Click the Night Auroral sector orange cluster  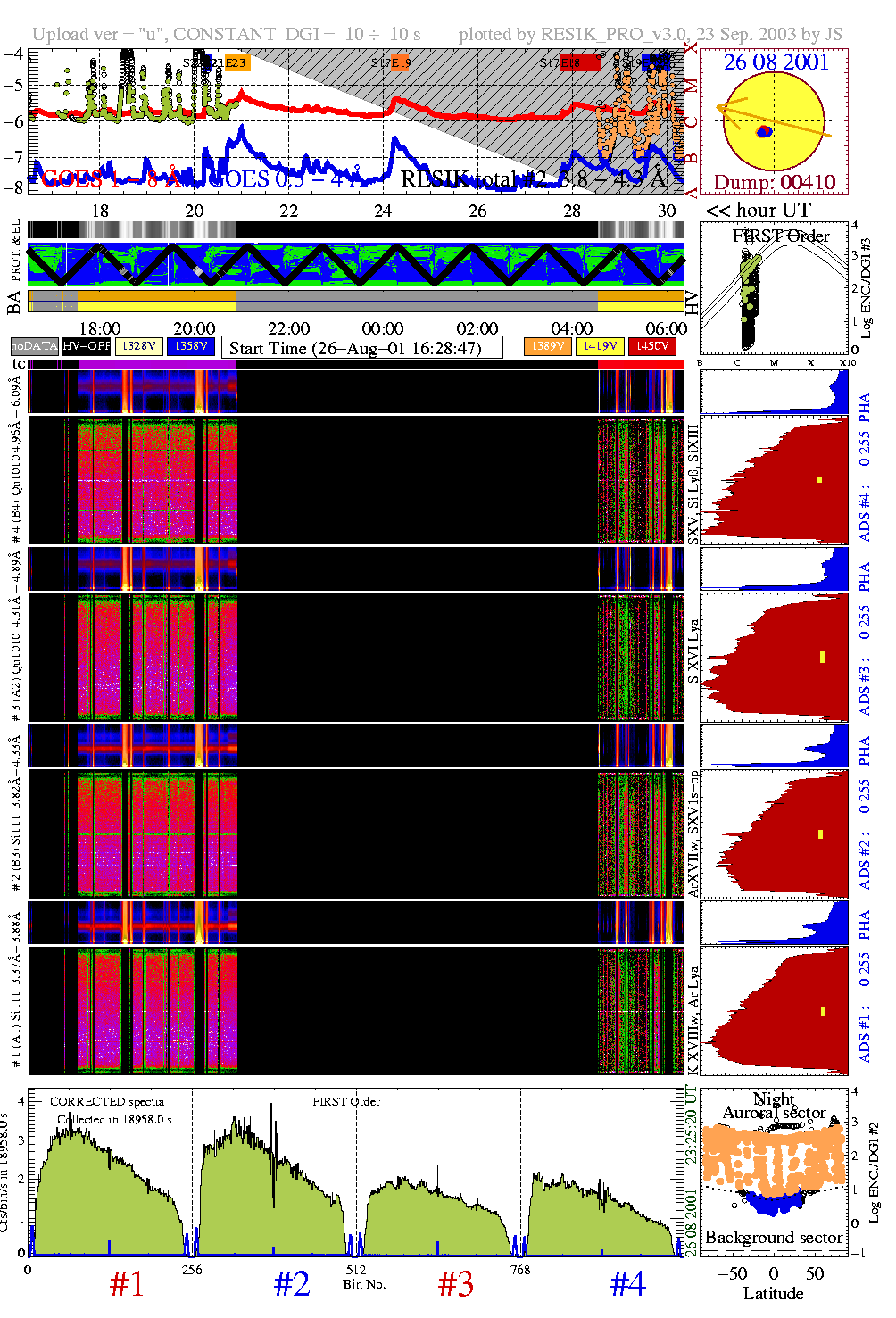[x=773, y=1156]
